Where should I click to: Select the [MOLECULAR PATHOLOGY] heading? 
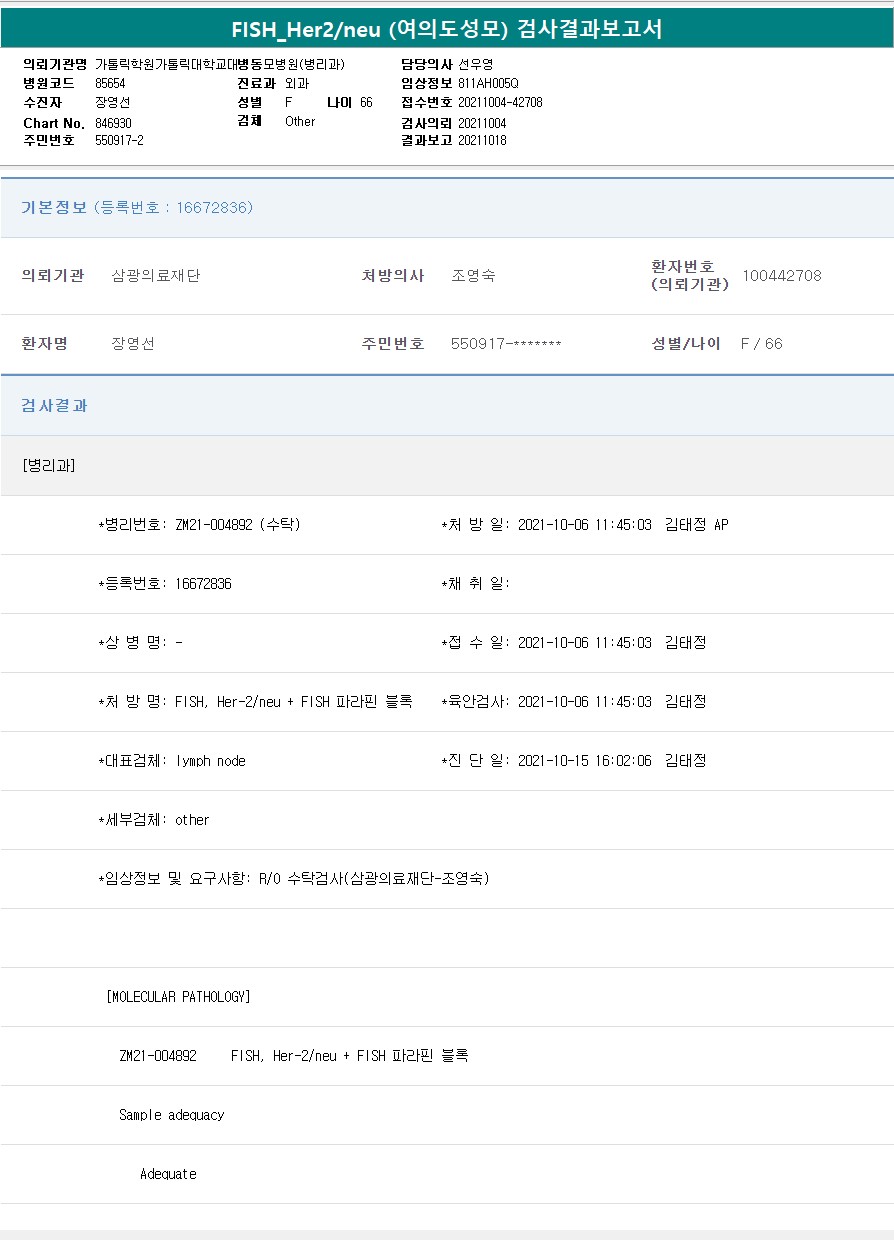[178, 997]
